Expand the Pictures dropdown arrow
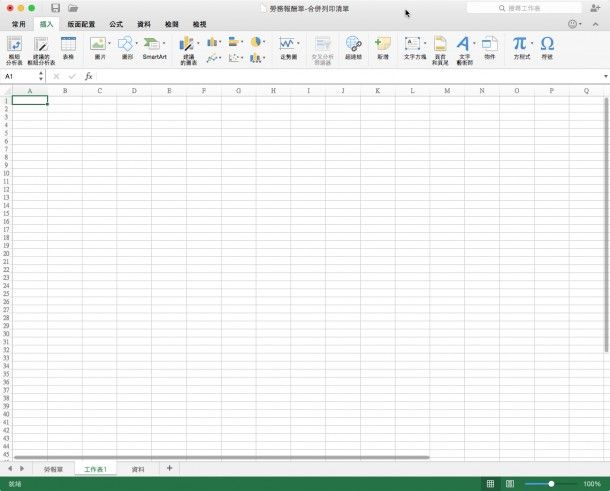The width and height of the screenshot is (610, 491). pos(109,43)
